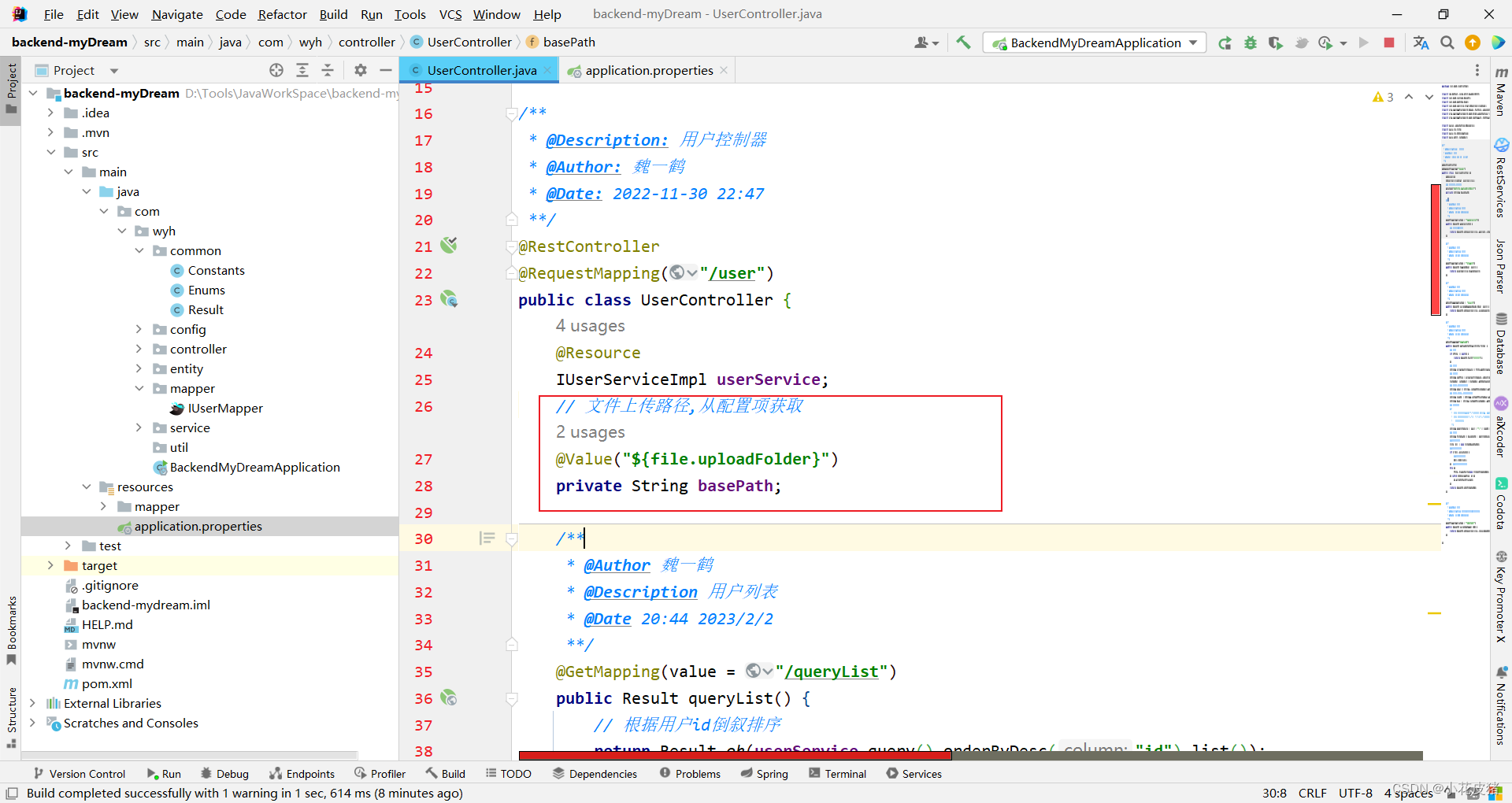Click the /queryList URL mapping link
This screenshot has width=1512, height=803.
pos(832,672)
